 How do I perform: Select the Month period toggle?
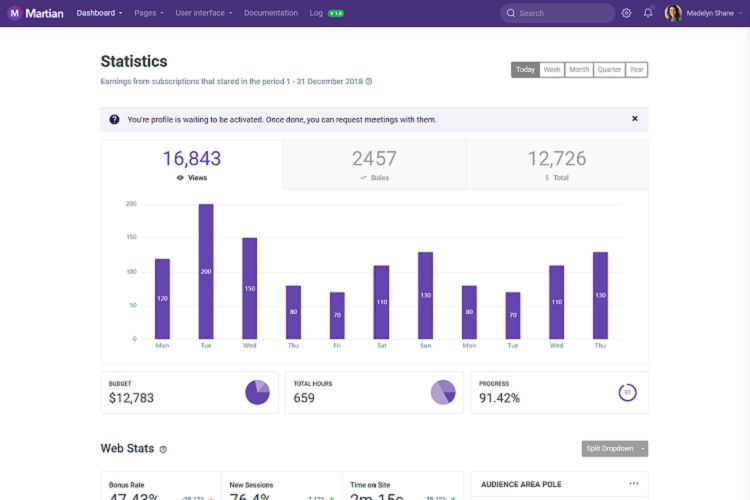click(579, 70)
